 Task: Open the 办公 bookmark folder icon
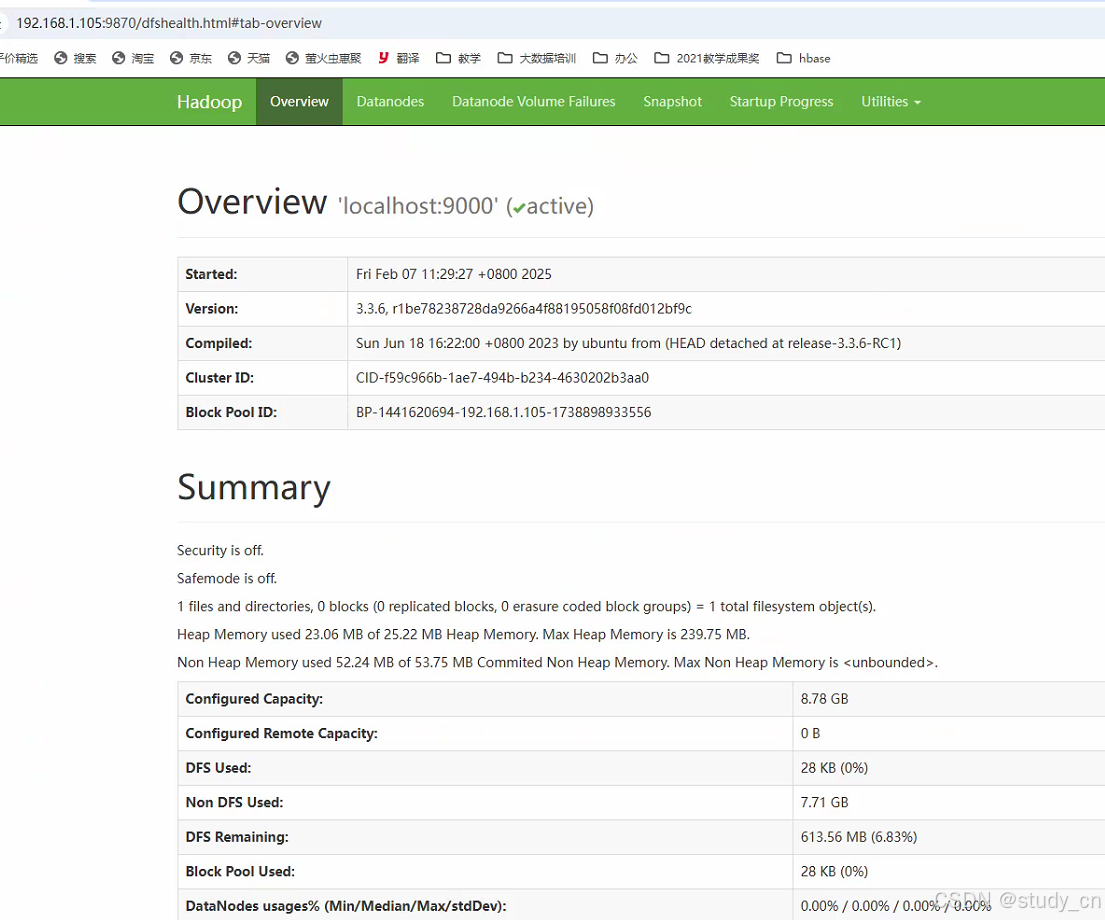click(600, 58)
